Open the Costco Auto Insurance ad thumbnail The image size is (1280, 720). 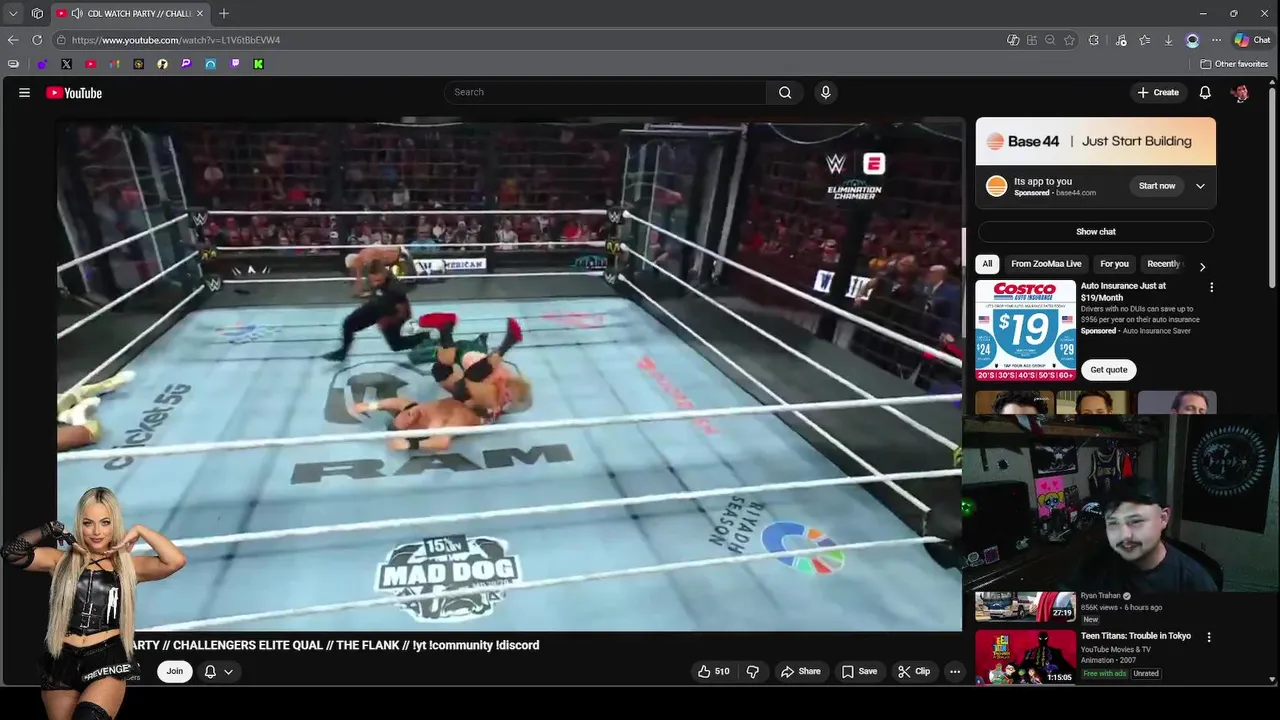click(x=1025, y=330)
